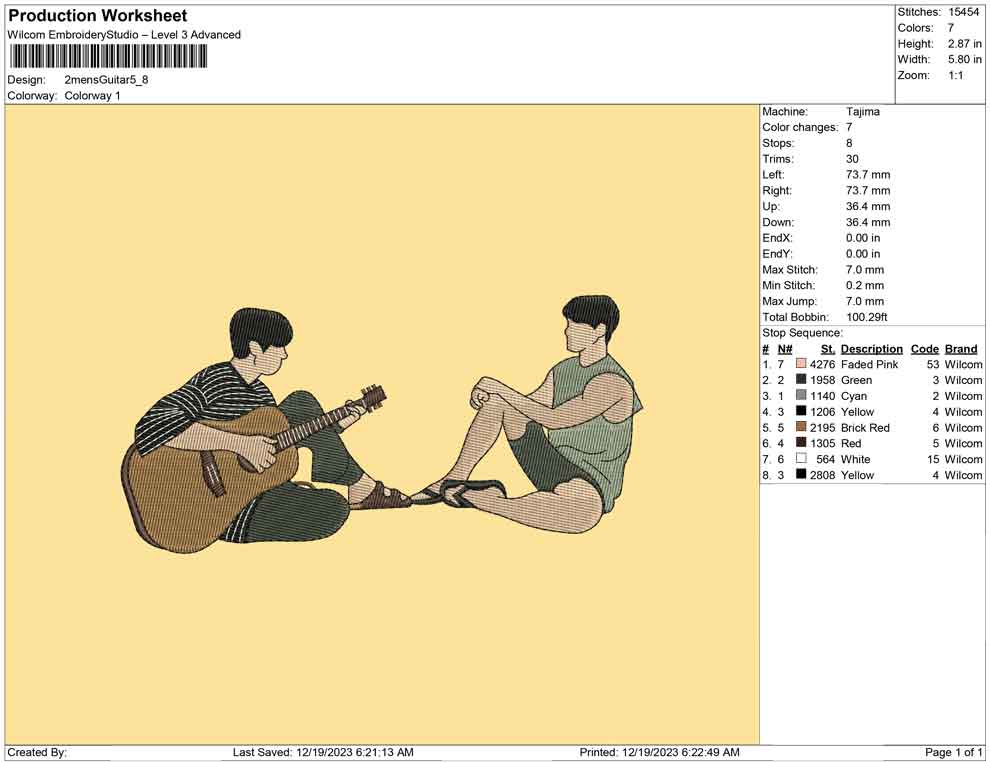The height and width of the screenshot is (762, 990).
Task: Click the barcode under the worksheet title
Action: pyautogui.click(x=107, y=56)
